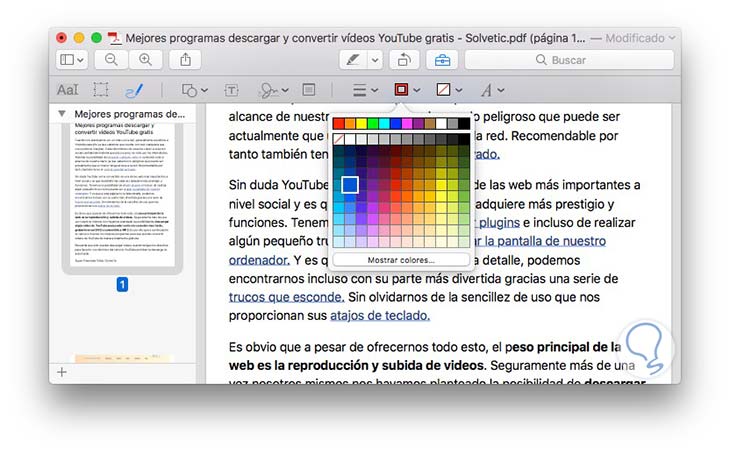Image resolution: width=730 pixels, height=454 pixels.
Task: Select the no-color swatch with red slash
Action: (338, 139)
